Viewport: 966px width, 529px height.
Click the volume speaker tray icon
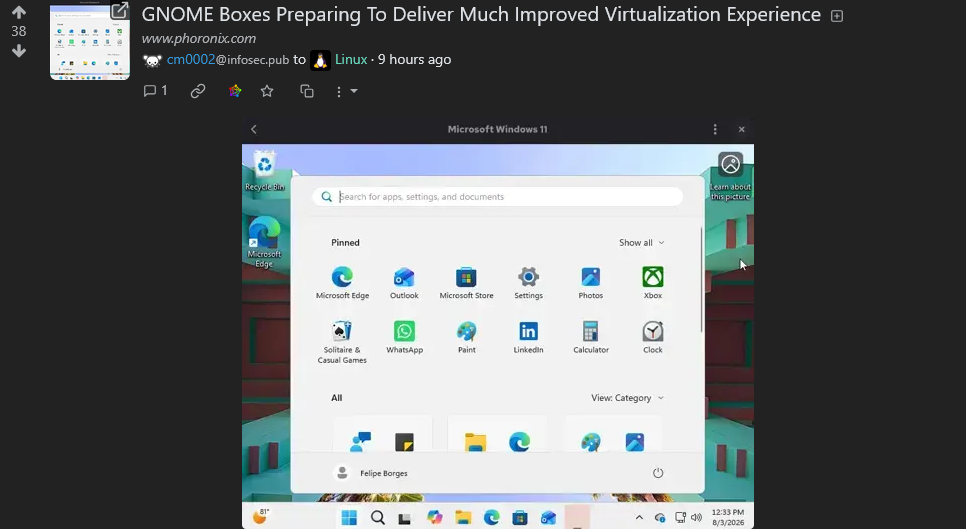coord(697,517)
